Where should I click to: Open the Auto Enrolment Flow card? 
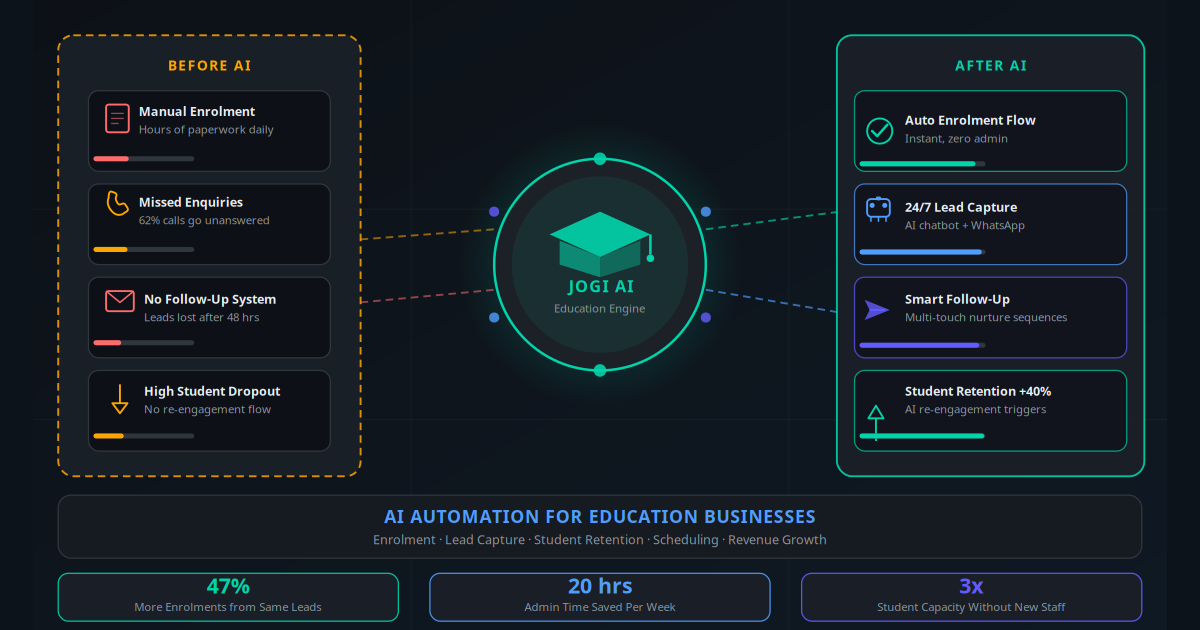coord(990,131)
